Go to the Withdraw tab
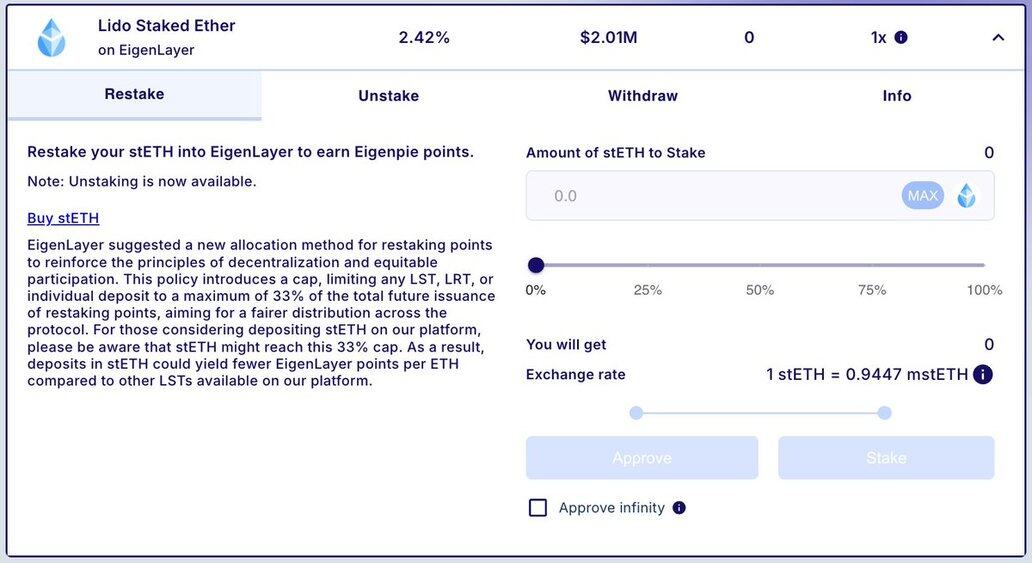Viewport: 1032px width, 563px height. [643, 96]
